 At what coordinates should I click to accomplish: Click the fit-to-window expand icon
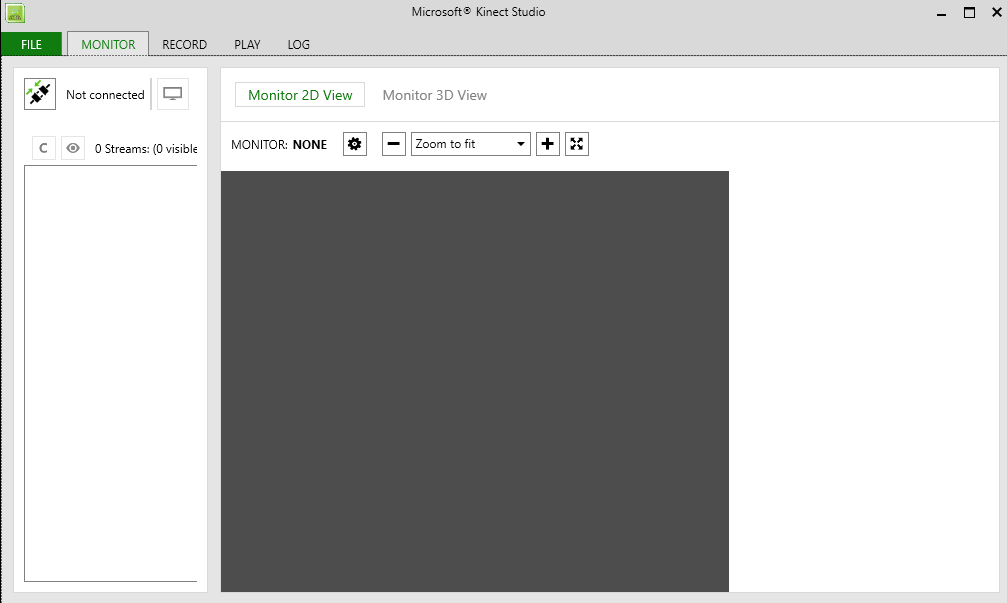(x=576, y=143)
